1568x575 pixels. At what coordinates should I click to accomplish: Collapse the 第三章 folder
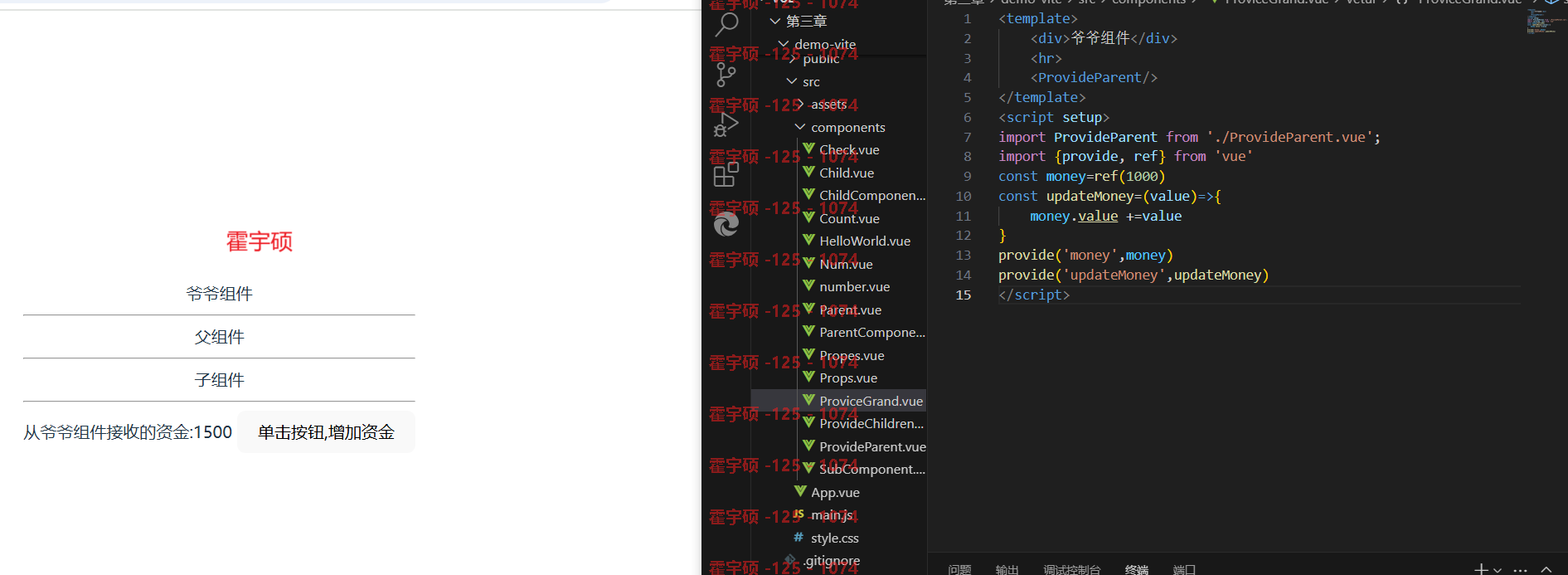click(775, 21)
